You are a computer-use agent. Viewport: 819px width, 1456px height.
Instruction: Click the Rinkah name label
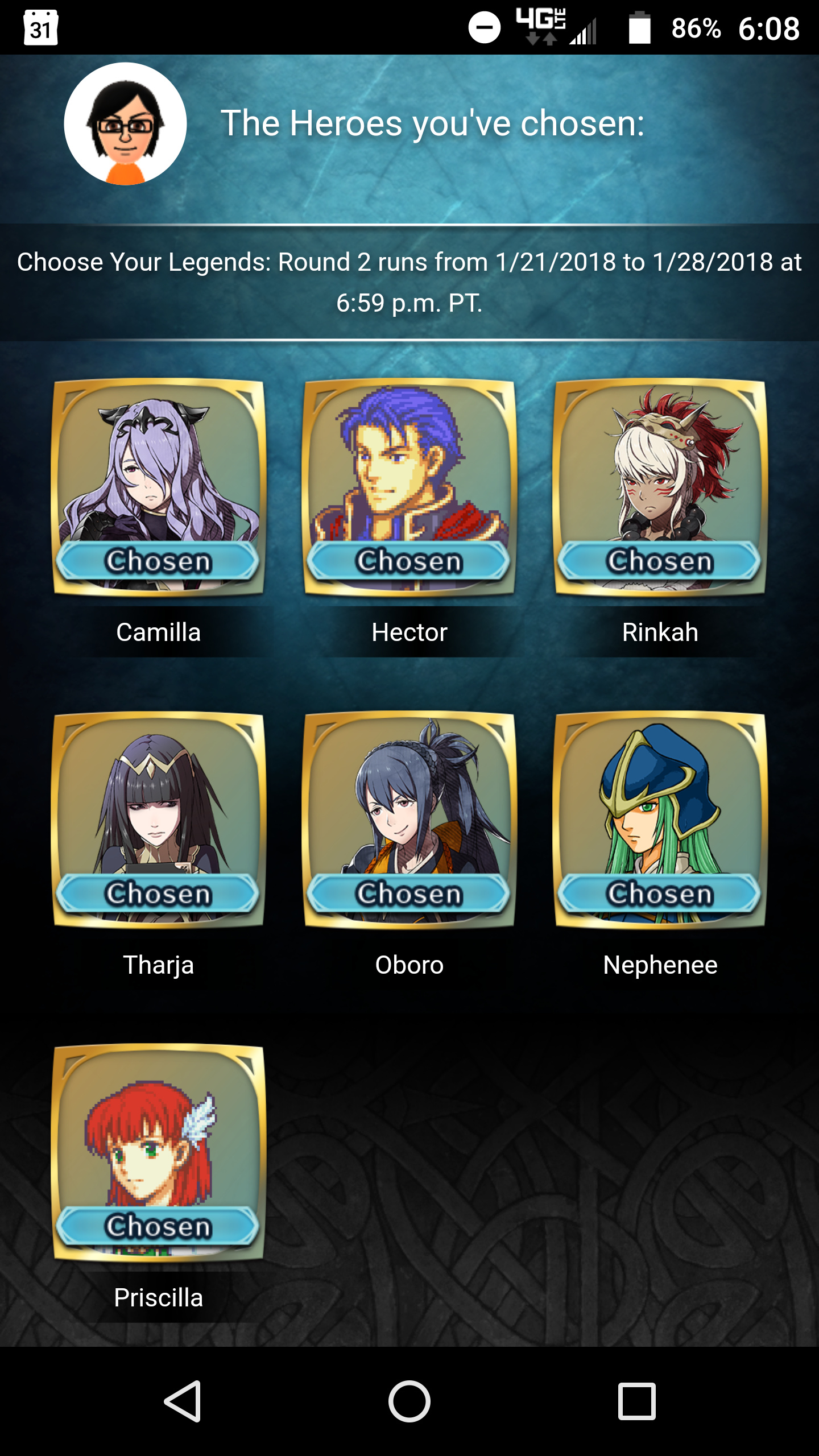click(660, 632)
